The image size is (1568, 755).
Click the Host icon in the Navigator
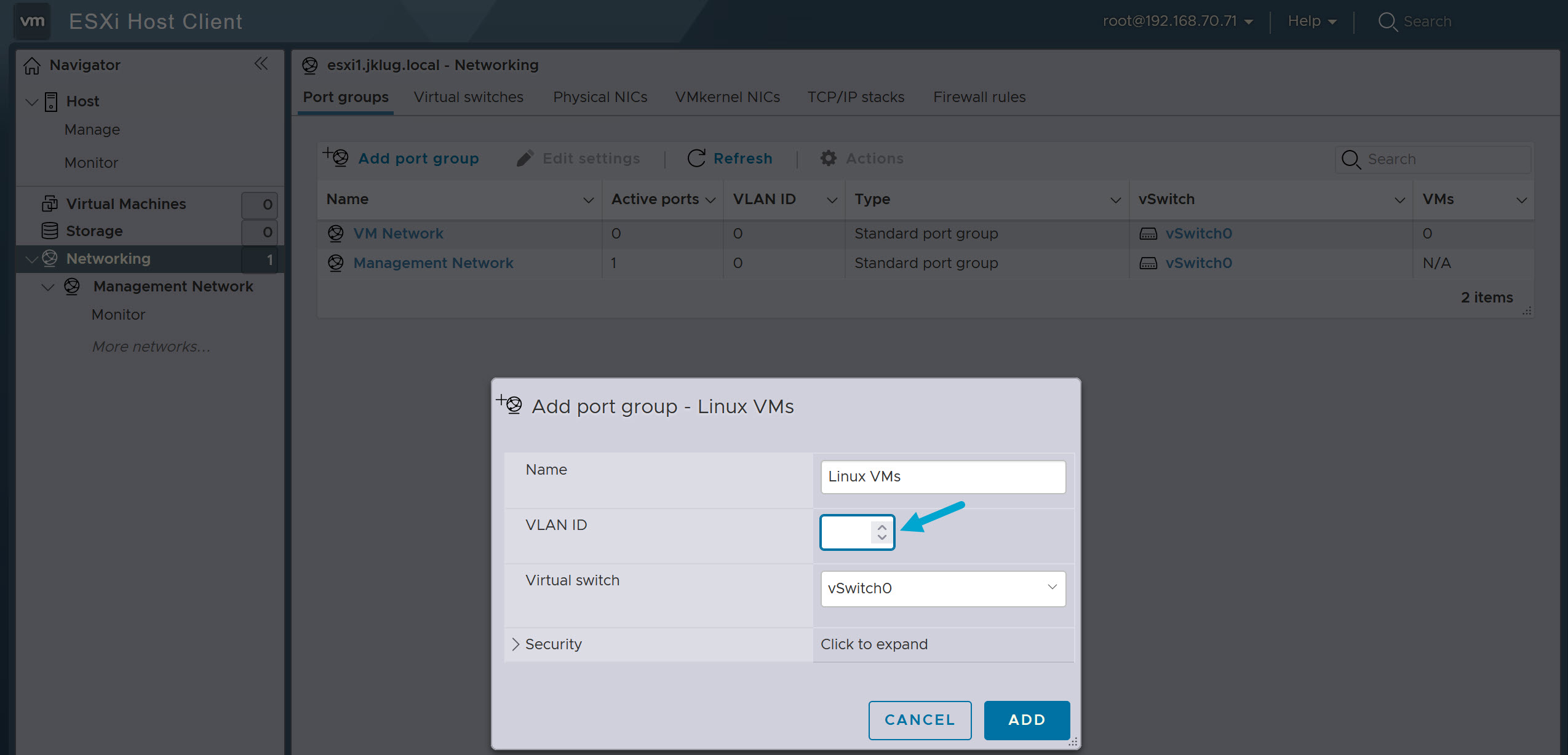pyautogui.click(x=50, y=101)
